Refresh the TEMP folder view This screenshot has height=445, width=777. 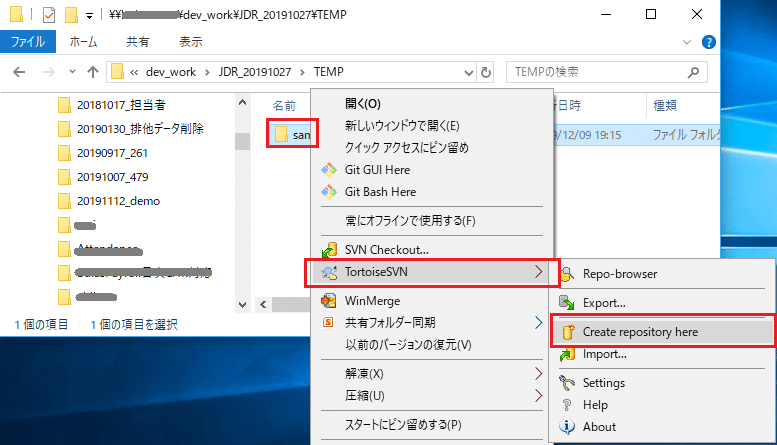(x=486, y=72)
